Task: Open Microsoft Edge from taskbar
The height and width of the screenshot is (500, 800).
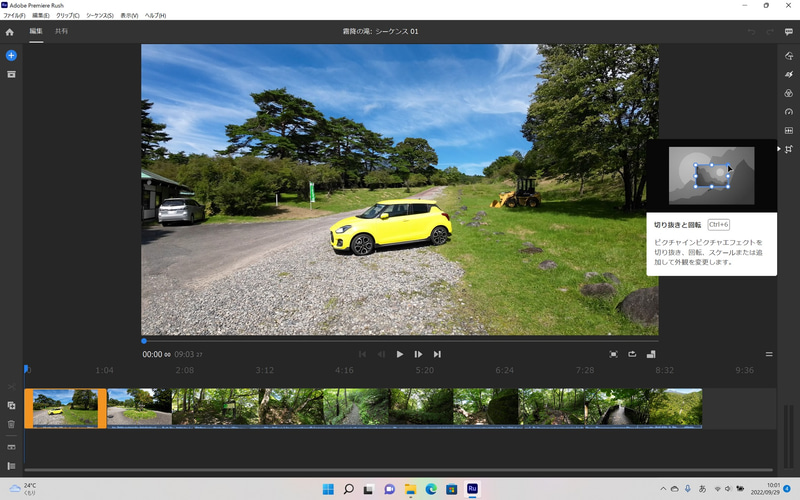Action: point(431,489)
